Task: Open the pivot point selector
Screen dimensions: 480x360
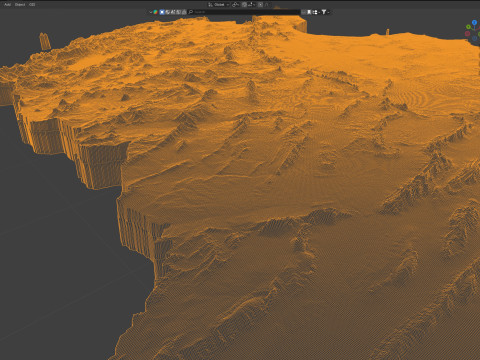Action: (235, 5)
